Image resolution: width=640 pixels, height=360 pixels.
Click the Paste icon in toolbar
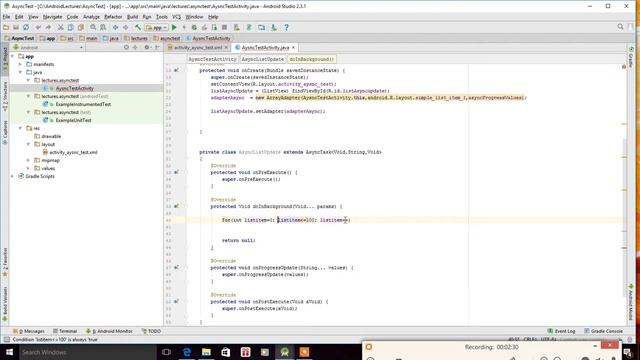81,27
